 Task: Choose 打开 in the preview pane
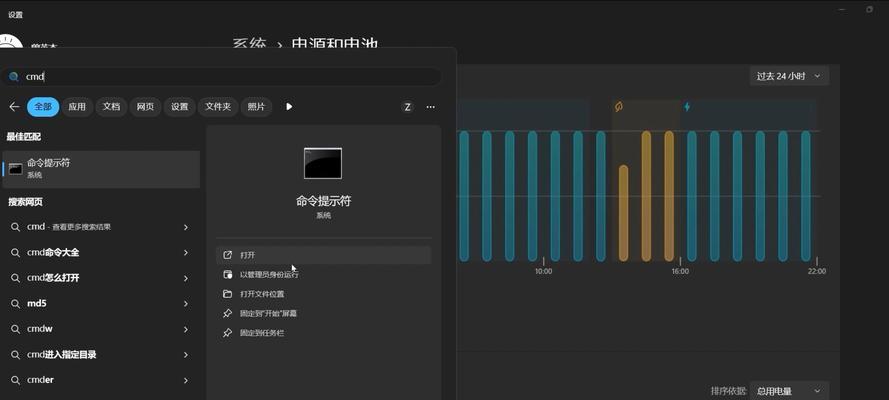point(324,255)
